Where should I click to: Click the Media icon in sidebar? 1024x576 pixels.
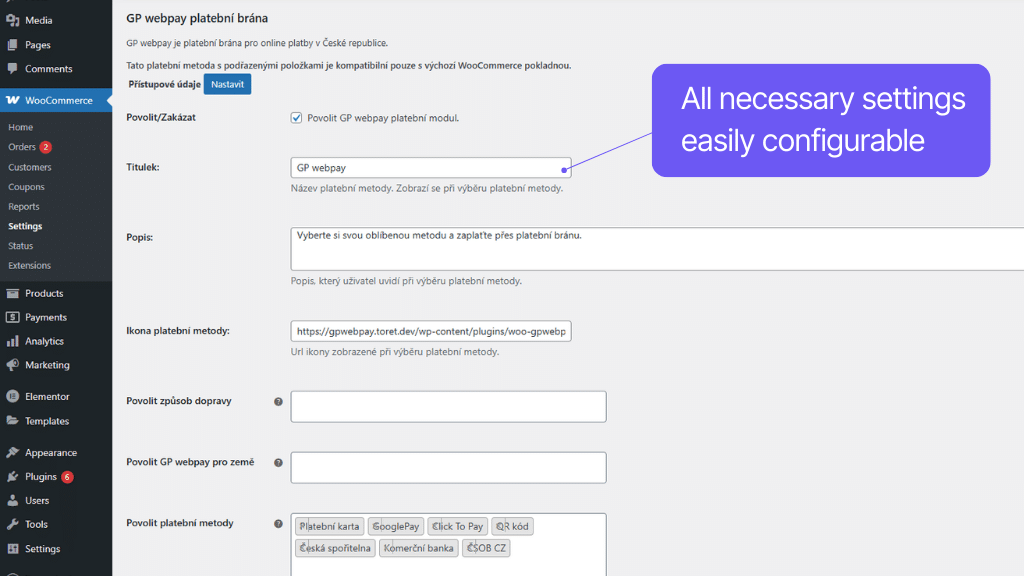point(12,20)
